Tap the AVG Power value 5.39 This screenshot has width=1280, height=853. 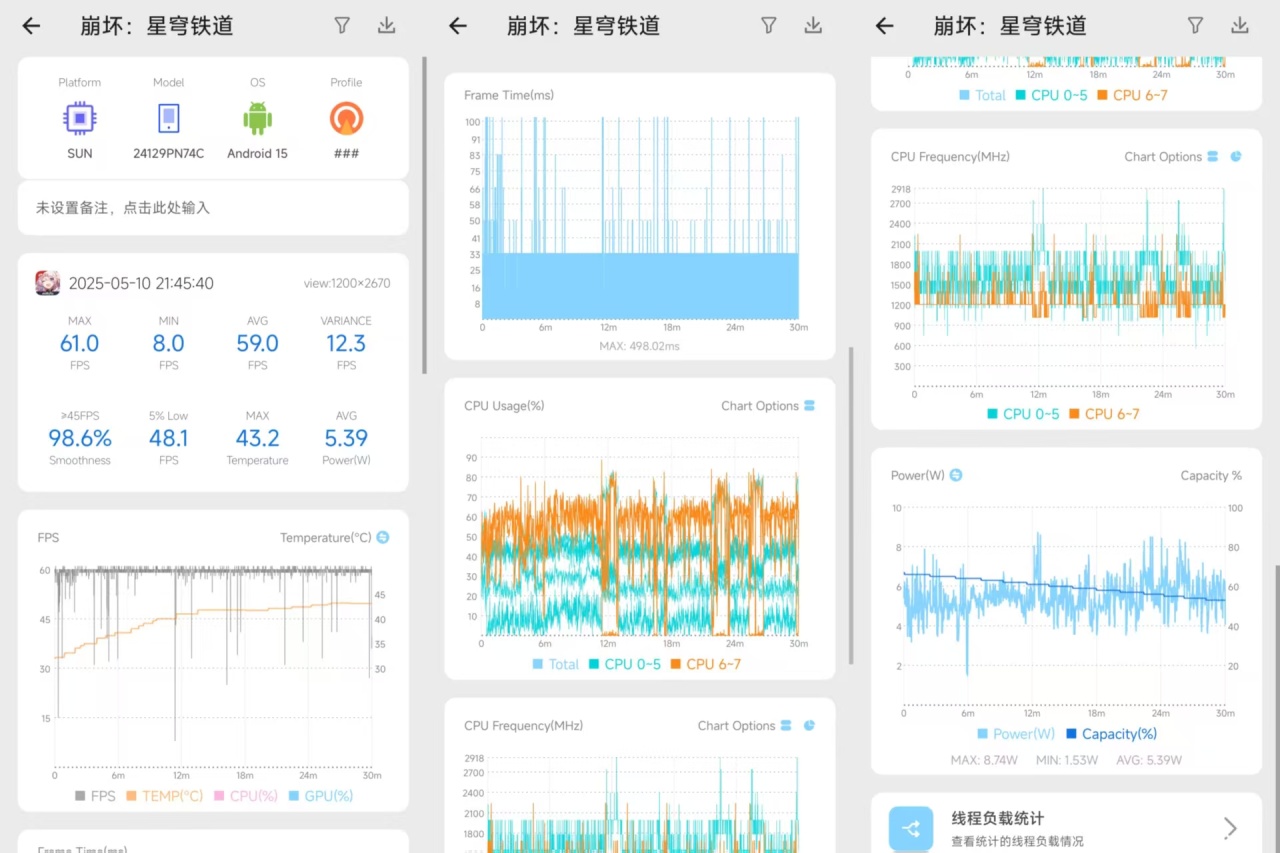click(x=346, y=439)
